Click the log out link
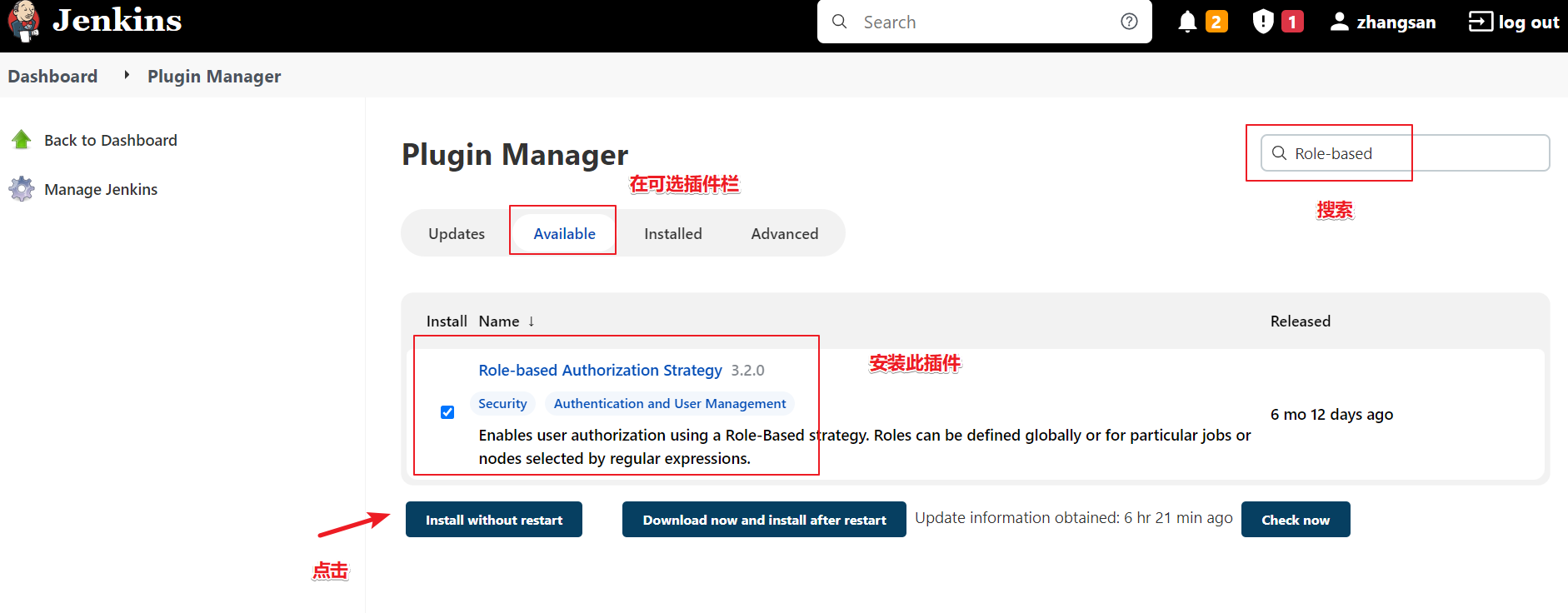The height and width of the screenshot is (613, 1568). [x=1514, y=22]
